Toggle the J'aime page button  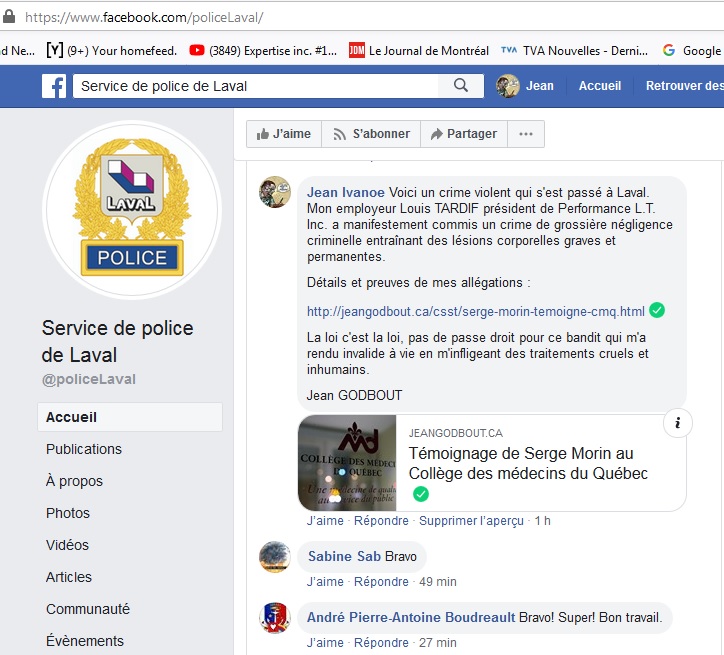tap(283, 134)
